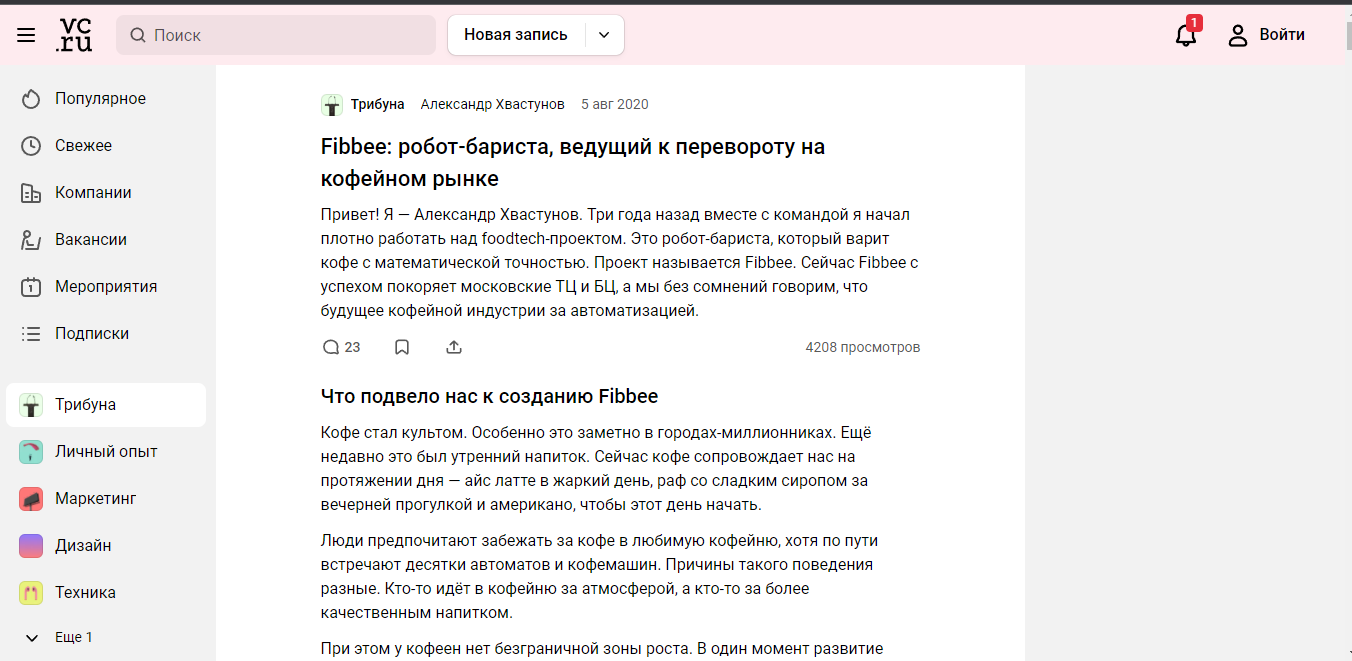
Task: Open the notification bell with red badge
Action: click(x=1186, y=35)
